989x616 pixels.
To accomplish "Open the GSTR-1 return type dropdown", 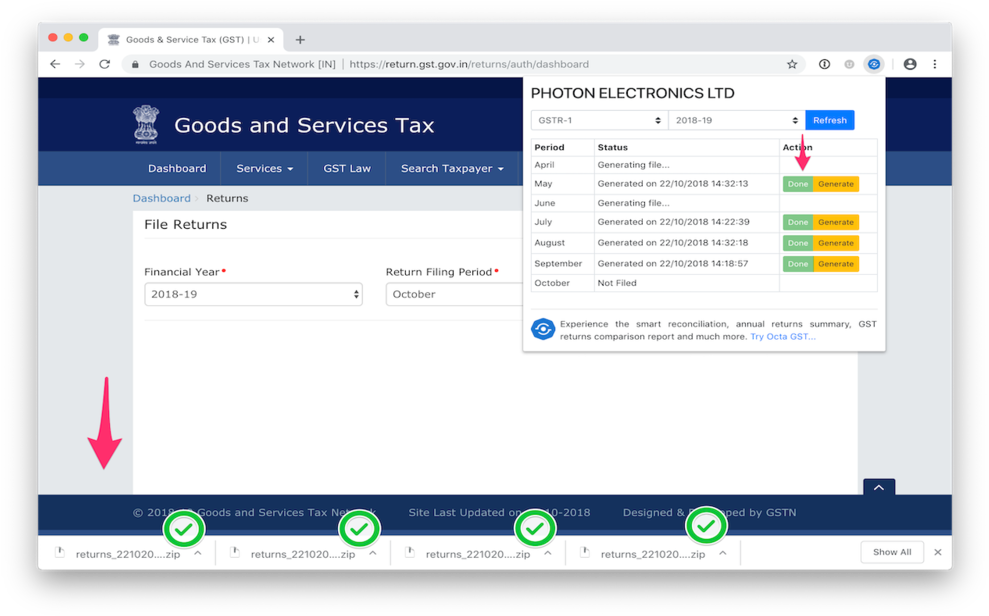I will pos(597,119).
